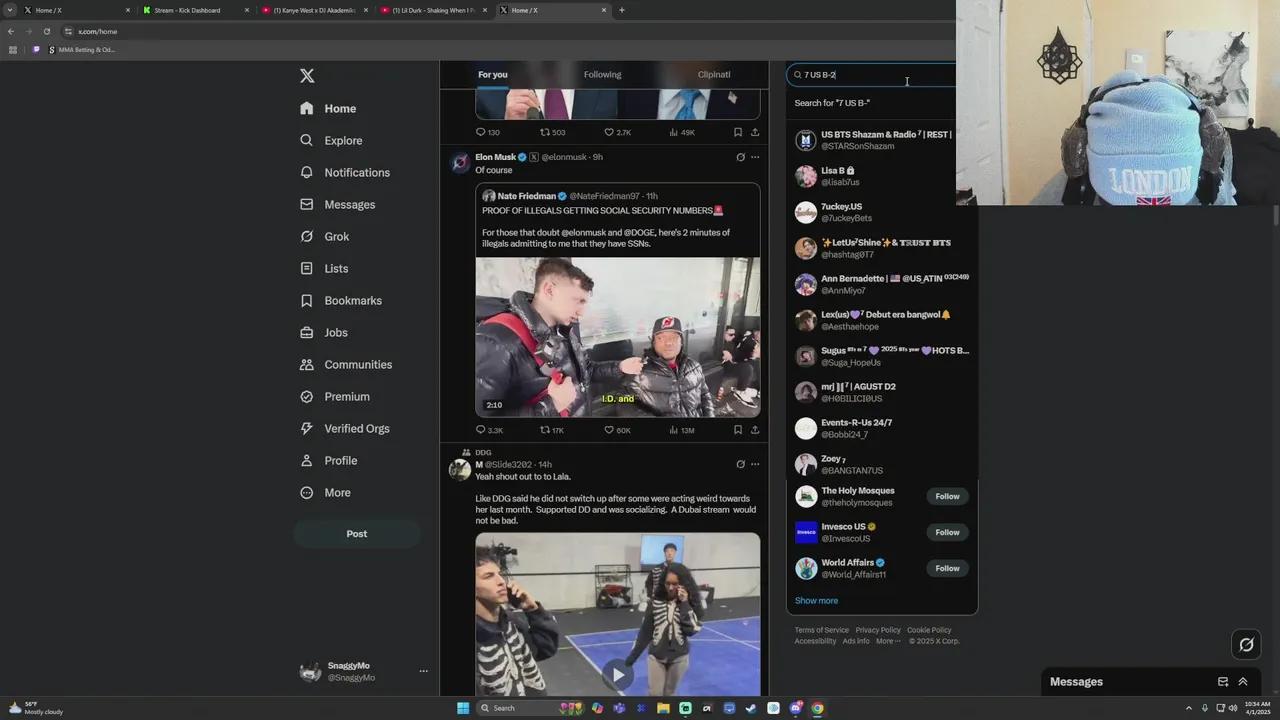The image size is (1280, 720).
Task: Switch to Kanye West x DJ Akademiks tab
Action: tap(314, 10)
